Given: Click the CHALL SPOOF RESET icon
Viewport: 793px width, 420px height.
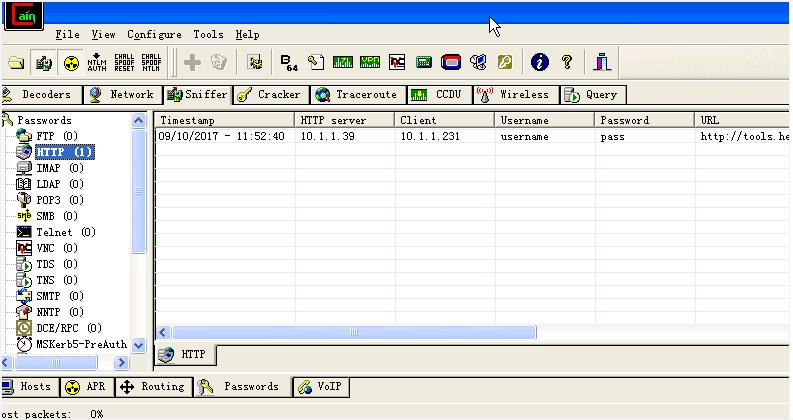Looking at the screenshot, I should tap(124, 63).
